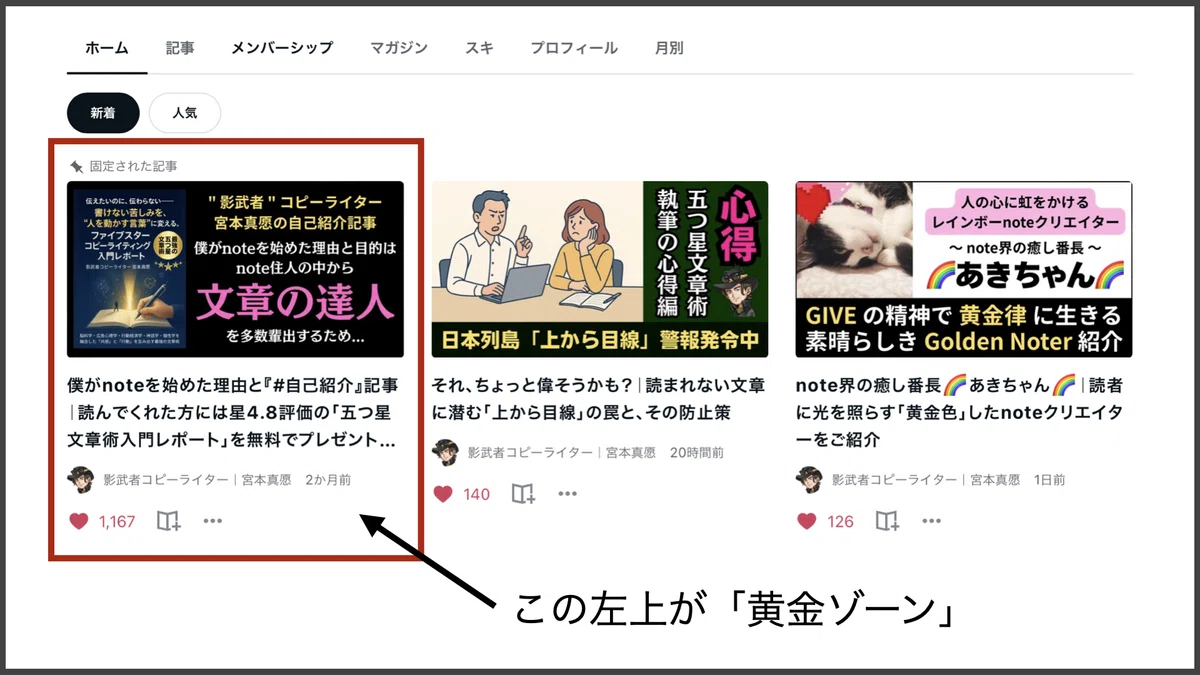Open the 記事 tab
Image resolution: width=1200 pixels, height=675 pixels.
(x=180, y=48)
